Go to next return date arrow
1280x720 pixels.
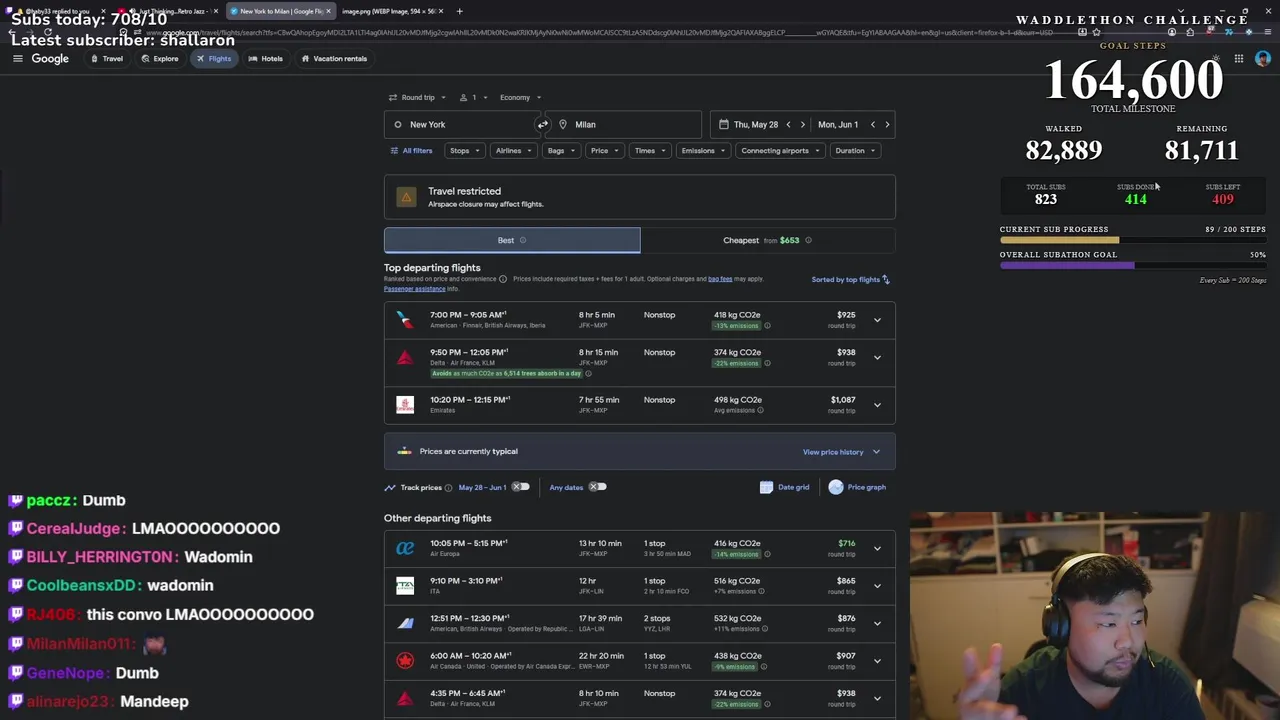click(887, 124)
